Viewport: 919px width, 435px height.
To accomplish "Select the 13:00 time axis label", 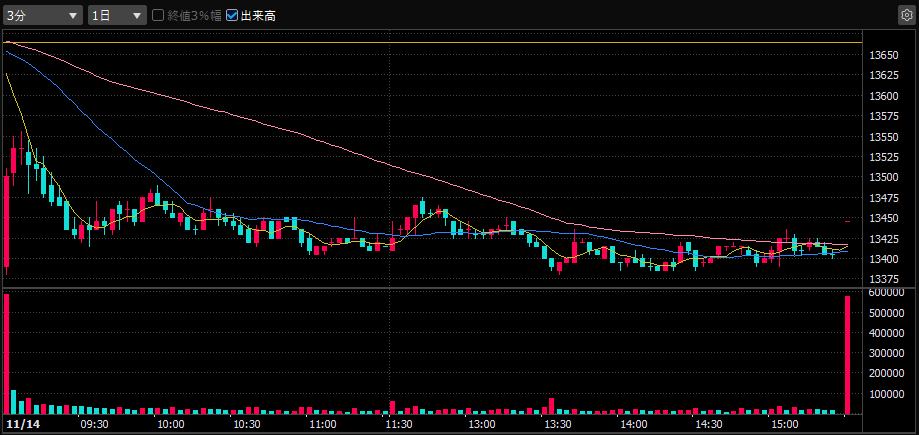I will coord(481,425).
